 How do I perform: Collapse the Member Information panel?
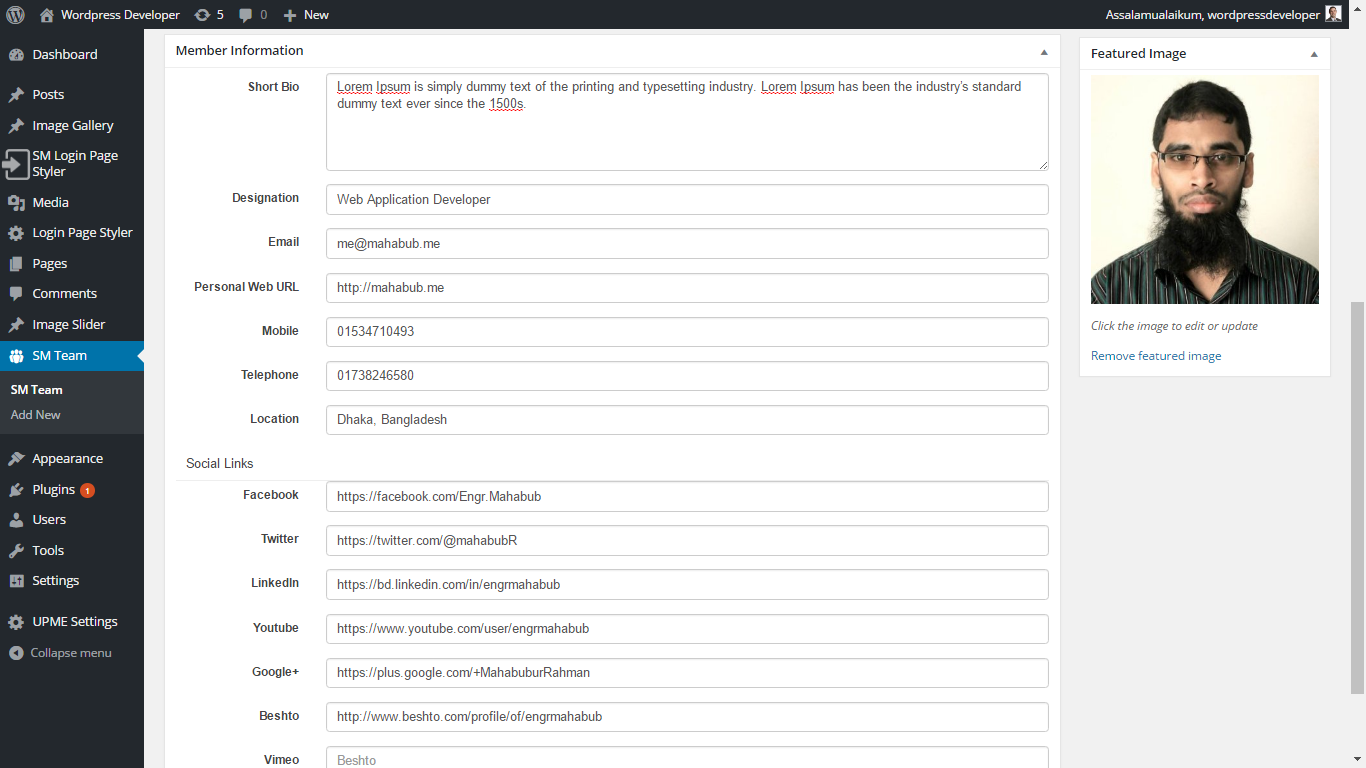point(1044,52)
